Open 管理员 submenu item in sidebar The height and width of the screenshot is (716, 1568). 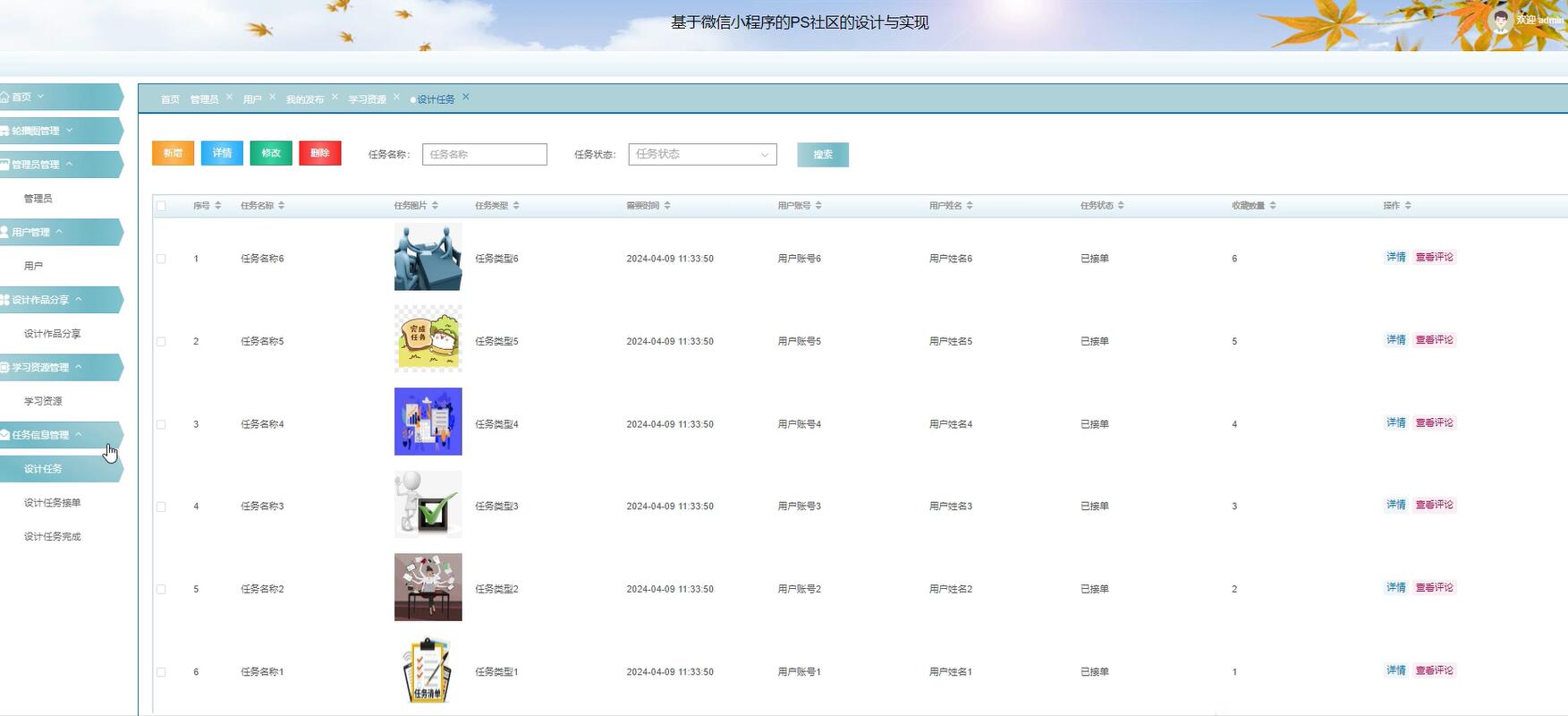click(x=38, y=199)
